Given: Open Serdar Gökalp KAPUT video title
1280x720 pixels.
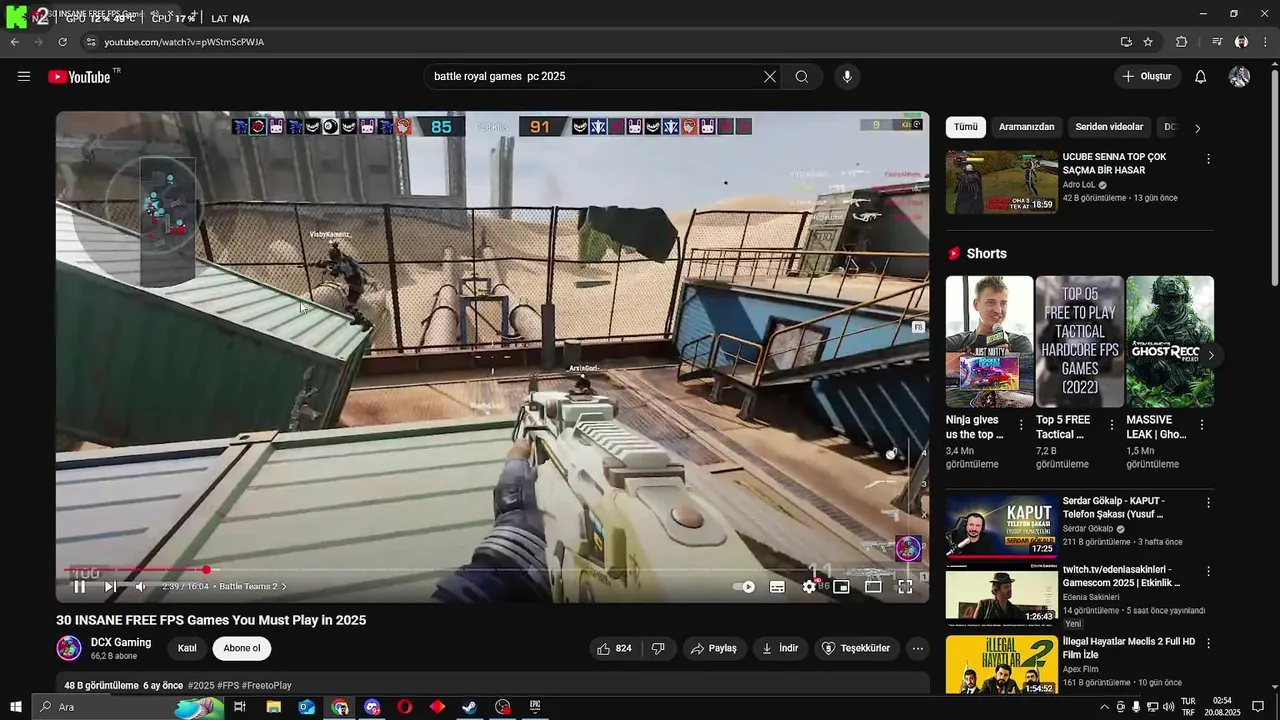Looking at the screenshot, I should click(1113, 507).
